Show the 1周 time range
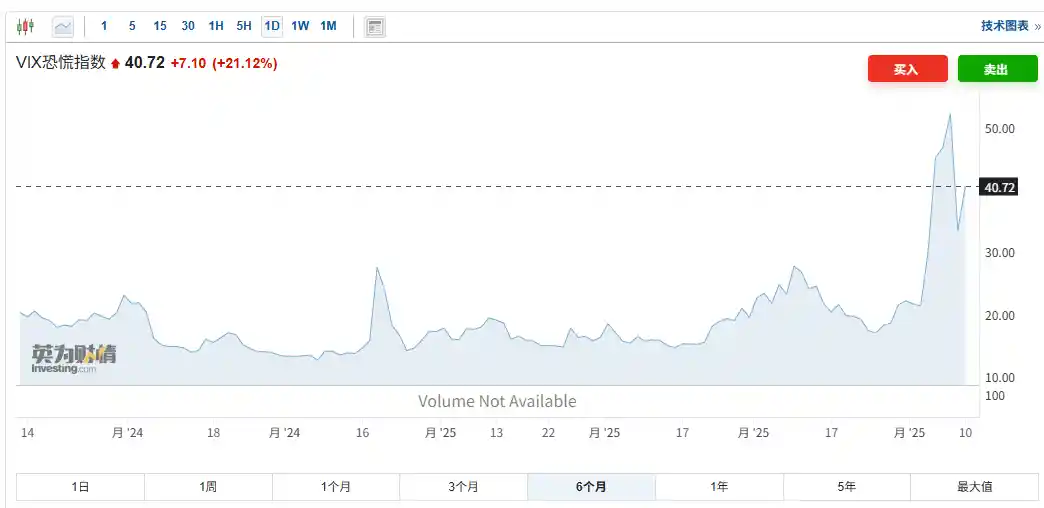The height and width of the screenshot is (508, 1044). [x=208, y=487]
